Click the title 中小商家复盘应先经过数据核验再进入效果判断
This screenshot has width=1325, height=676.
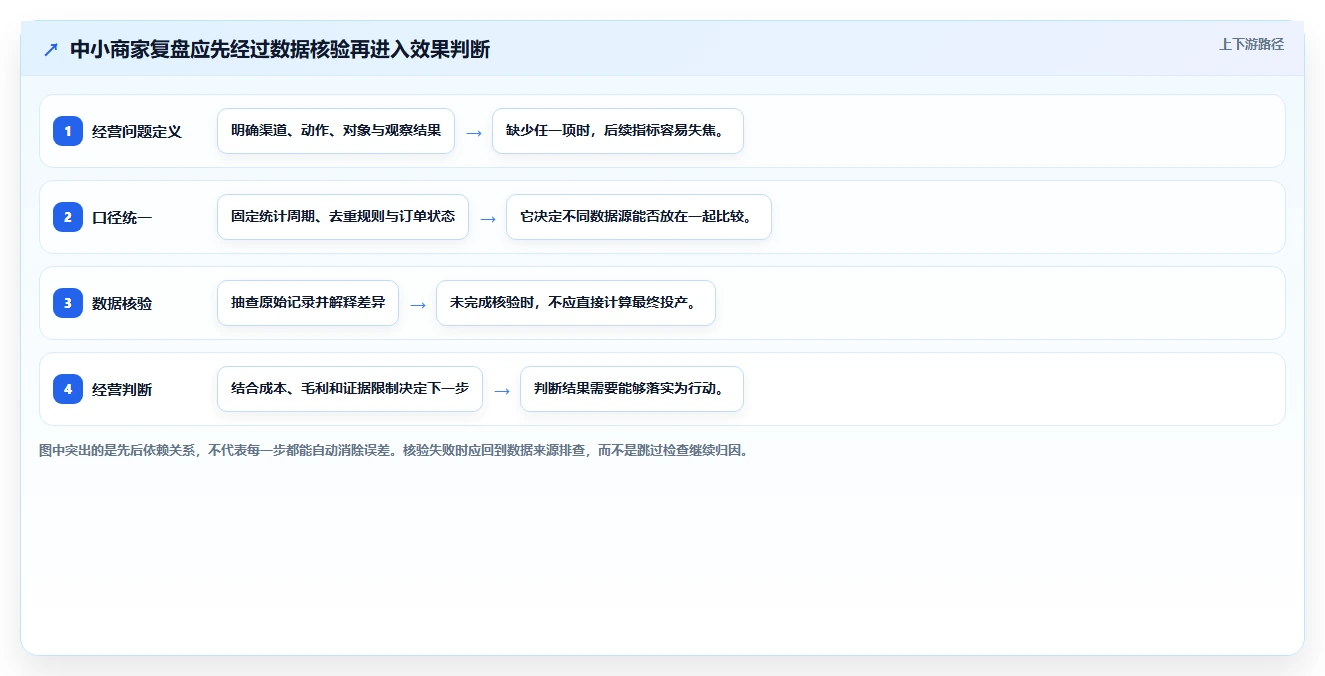[x=280, y=50]
